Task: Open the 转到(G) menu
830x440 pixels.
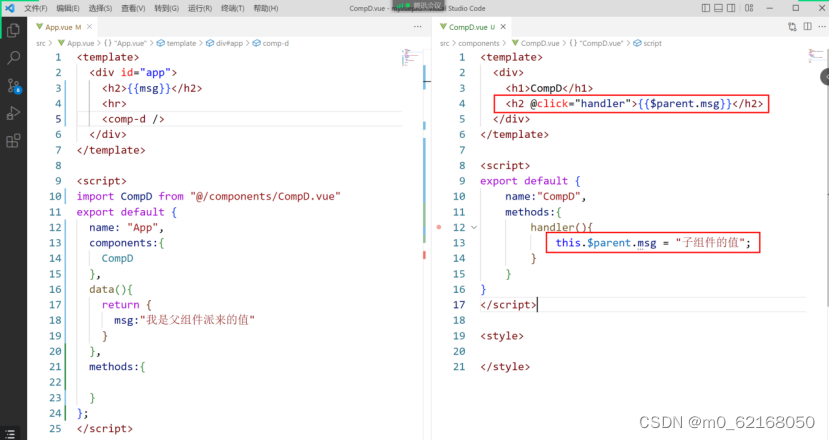Action: pos(166,8)
